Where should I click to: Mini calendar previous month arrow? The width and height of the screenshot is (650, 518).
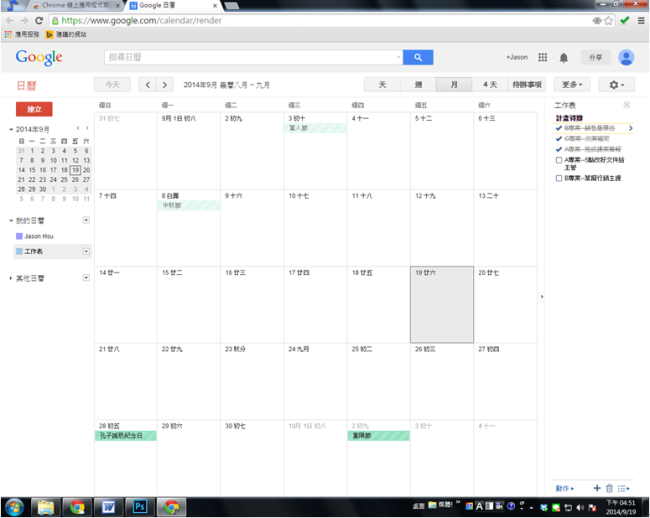[x=78, y=128]
